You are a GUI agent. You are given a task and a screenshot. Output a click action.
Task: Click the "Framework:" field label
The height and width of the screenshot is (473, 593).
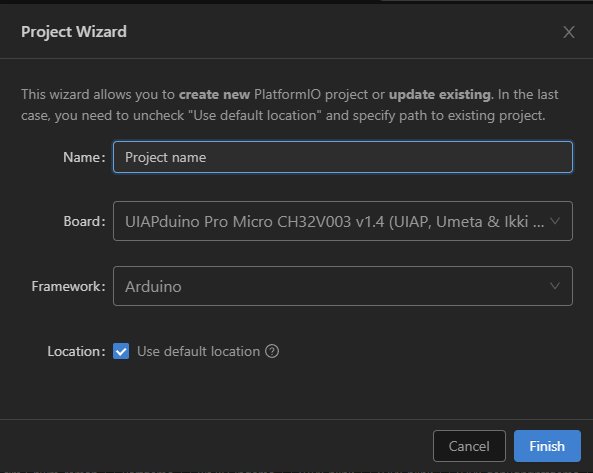pos(68,286)
